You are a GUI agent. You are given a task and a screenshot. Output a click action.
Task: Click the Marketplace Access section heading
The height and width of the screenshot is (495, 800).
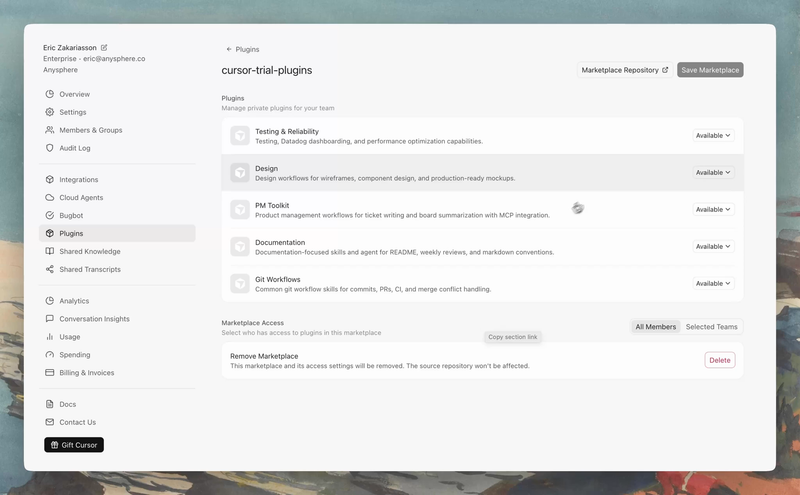[x=253, y=323]
